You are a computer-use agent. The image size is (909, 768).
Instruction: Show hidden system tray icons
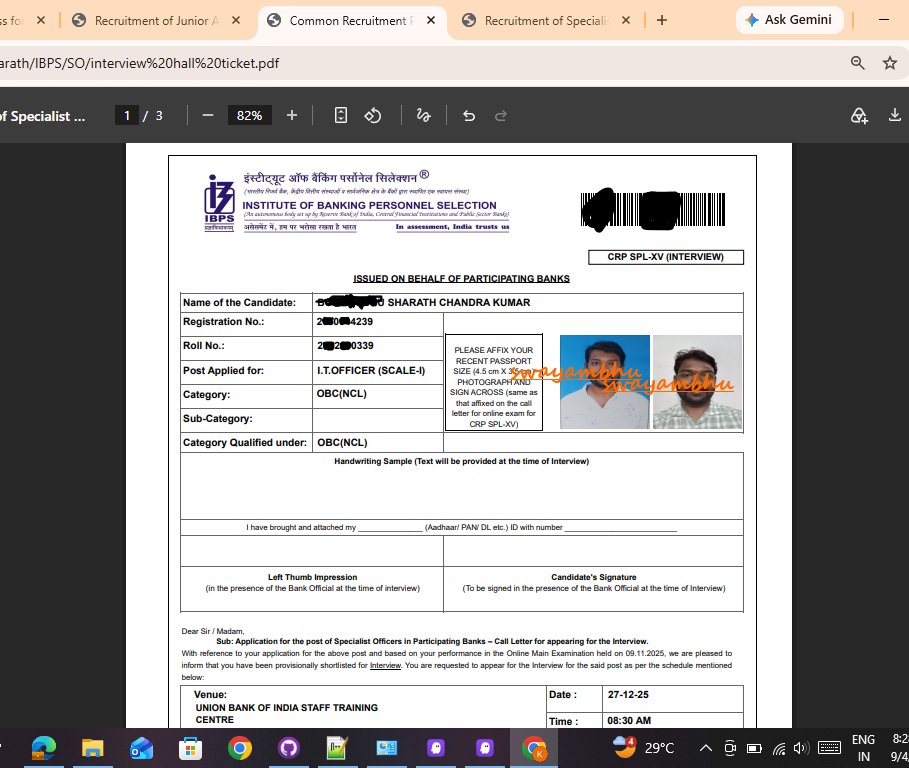(706, 748)
